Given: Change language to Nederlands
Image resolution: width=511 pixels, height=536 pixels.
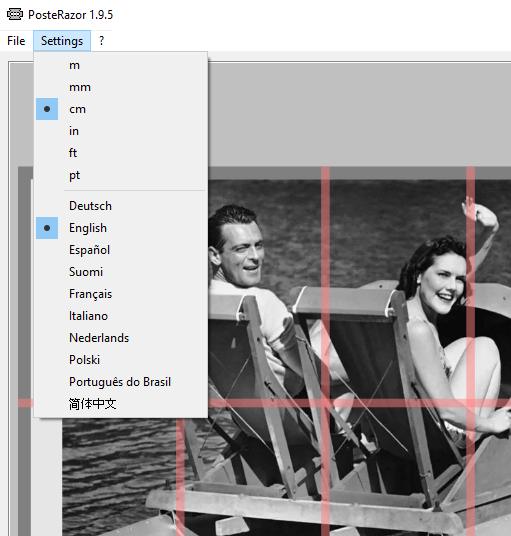Looking at the screenshot, I should [x=121, y=338].
